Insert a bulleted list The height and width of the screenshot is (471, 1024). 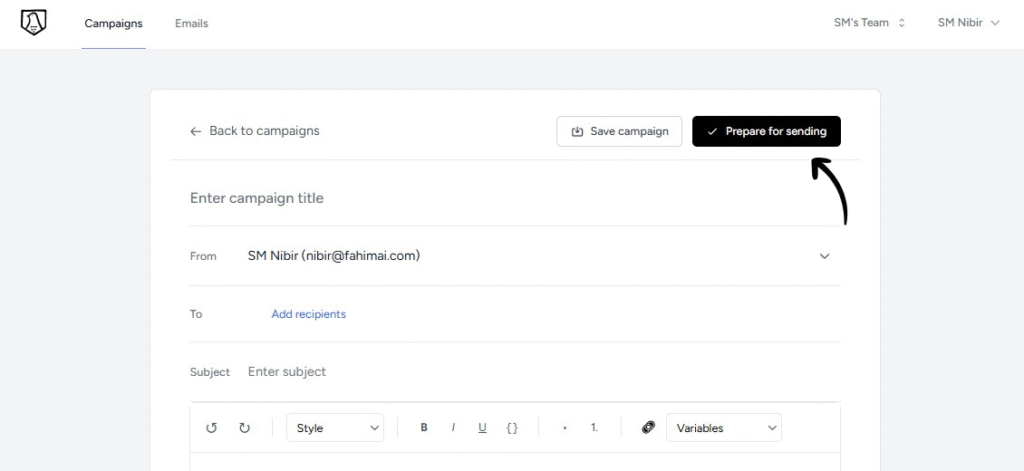click(x=564, y=428)
